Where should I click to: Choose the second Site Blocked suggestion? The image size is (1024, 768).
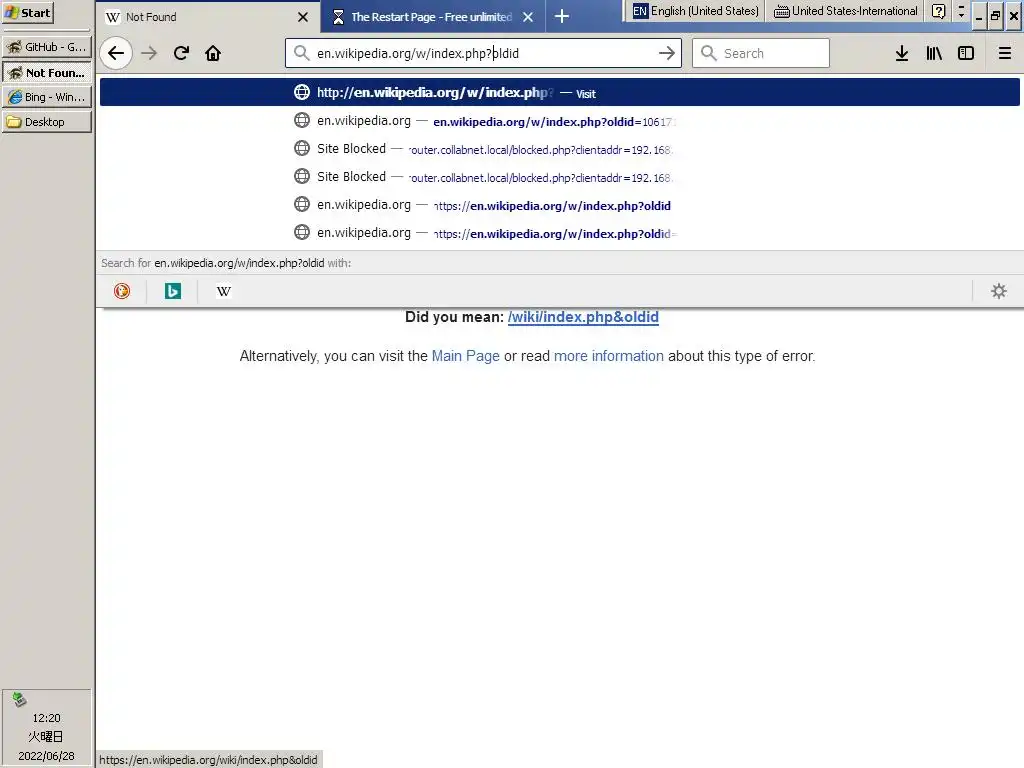click(560, 178)
